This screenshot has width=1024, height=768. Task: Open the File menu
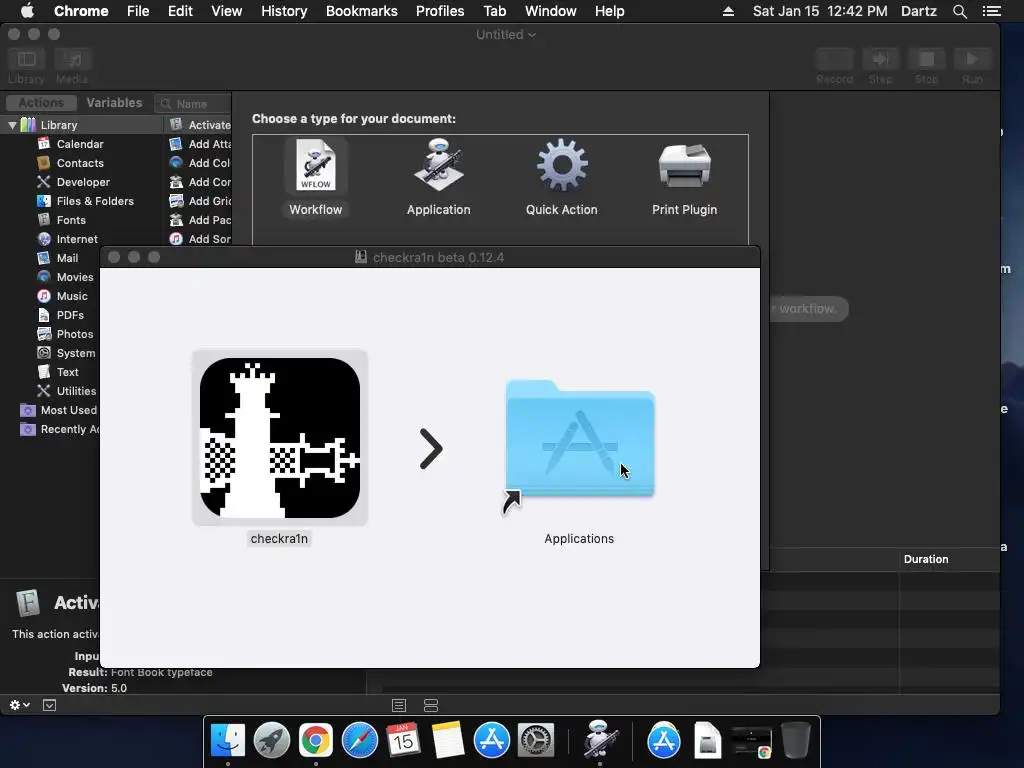point(138,11)
